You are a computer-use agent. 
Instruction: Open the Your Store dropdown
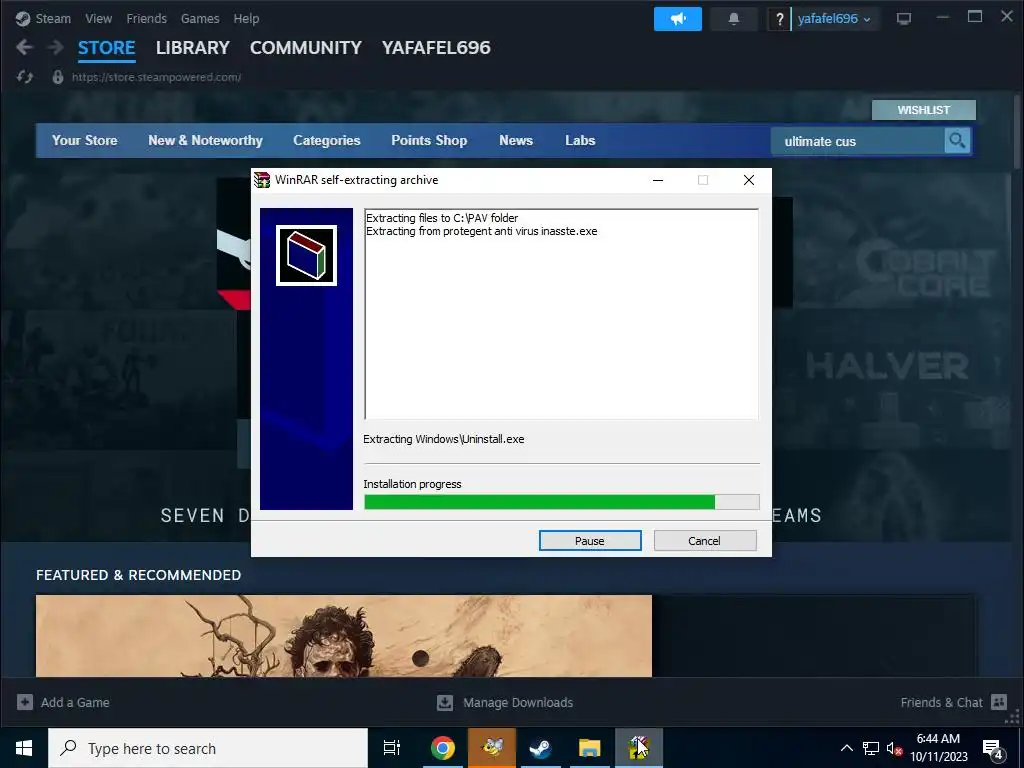[x=85, y=140]
